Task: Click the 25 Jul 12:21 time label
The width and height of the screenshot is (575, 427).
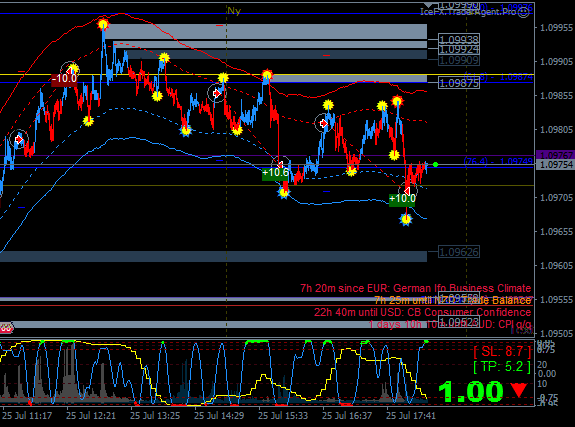Action: pos(91,416)
